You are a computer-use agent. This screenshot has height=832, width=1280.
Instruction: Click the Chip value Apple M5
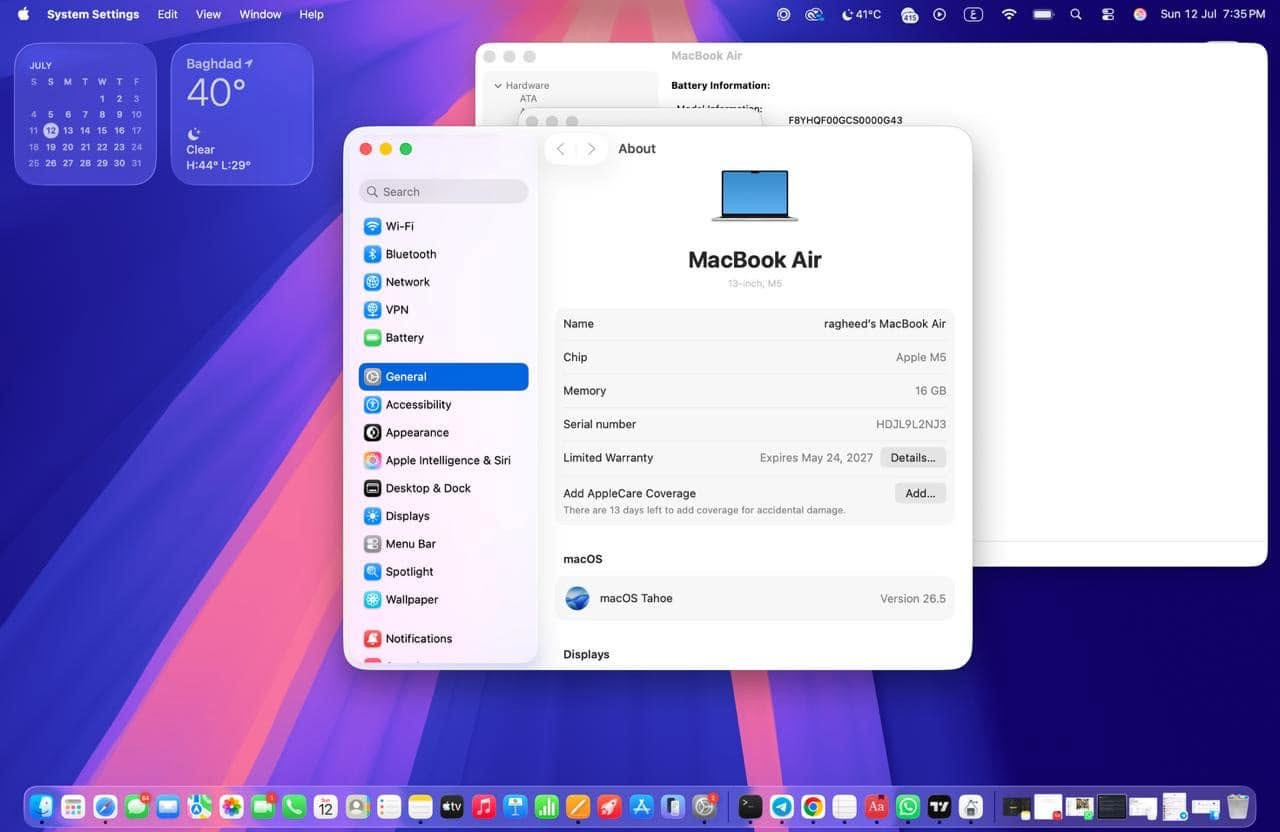[921, 357]
